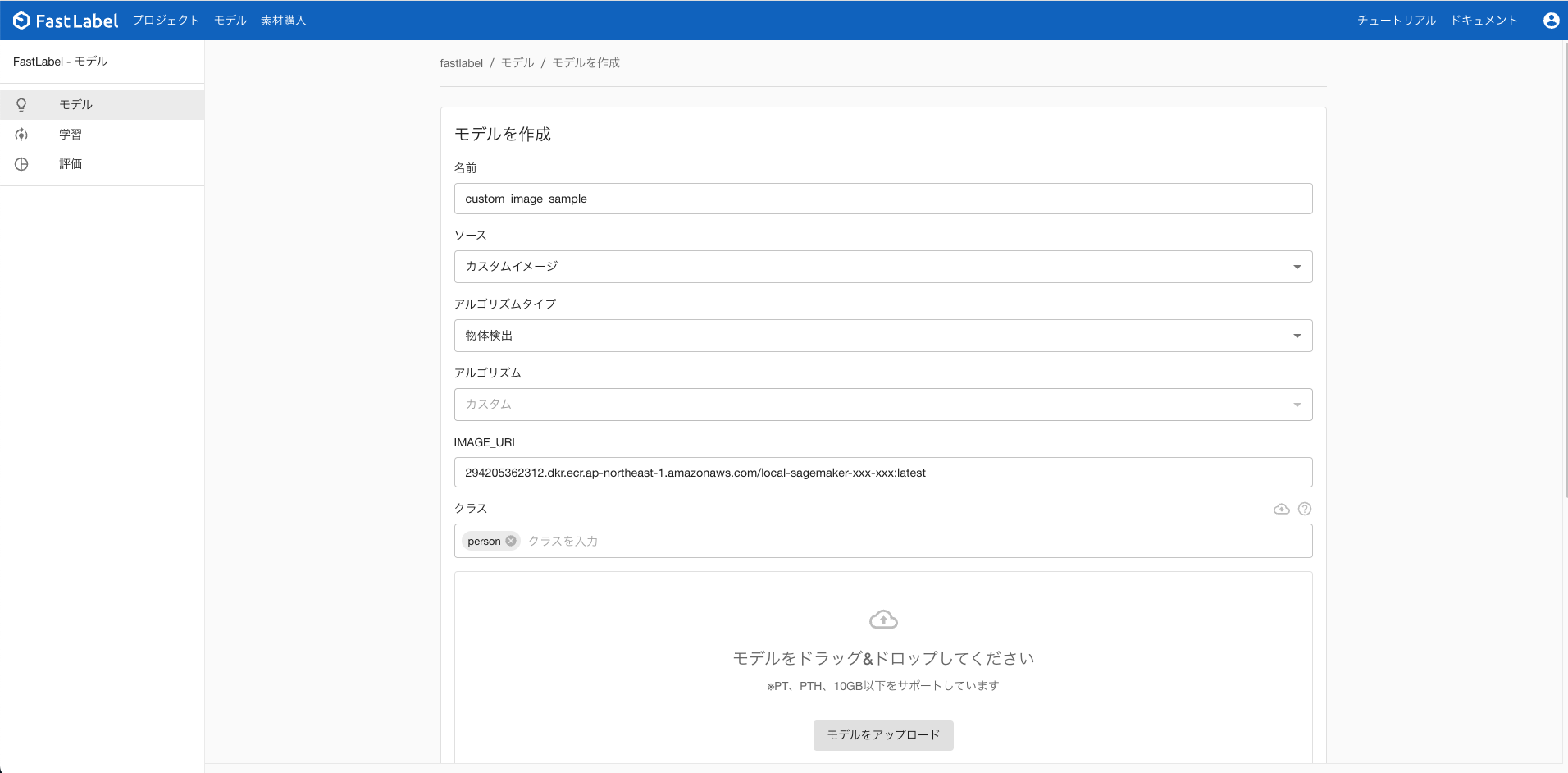Focus the IMAGE_URI input field

tap(883, 473)
